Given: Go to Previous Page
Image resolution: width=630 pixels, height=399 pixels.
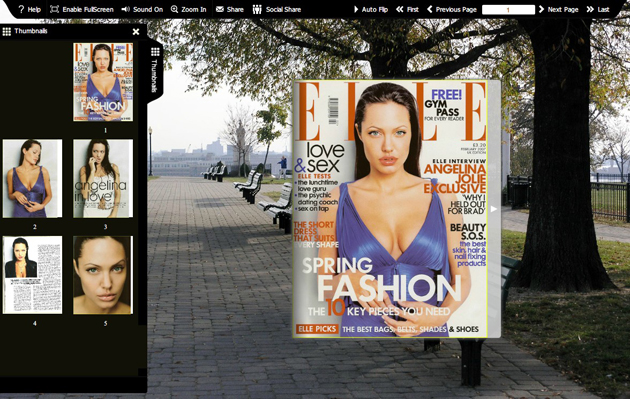Looking at the screenshot, I should (452, 9).
